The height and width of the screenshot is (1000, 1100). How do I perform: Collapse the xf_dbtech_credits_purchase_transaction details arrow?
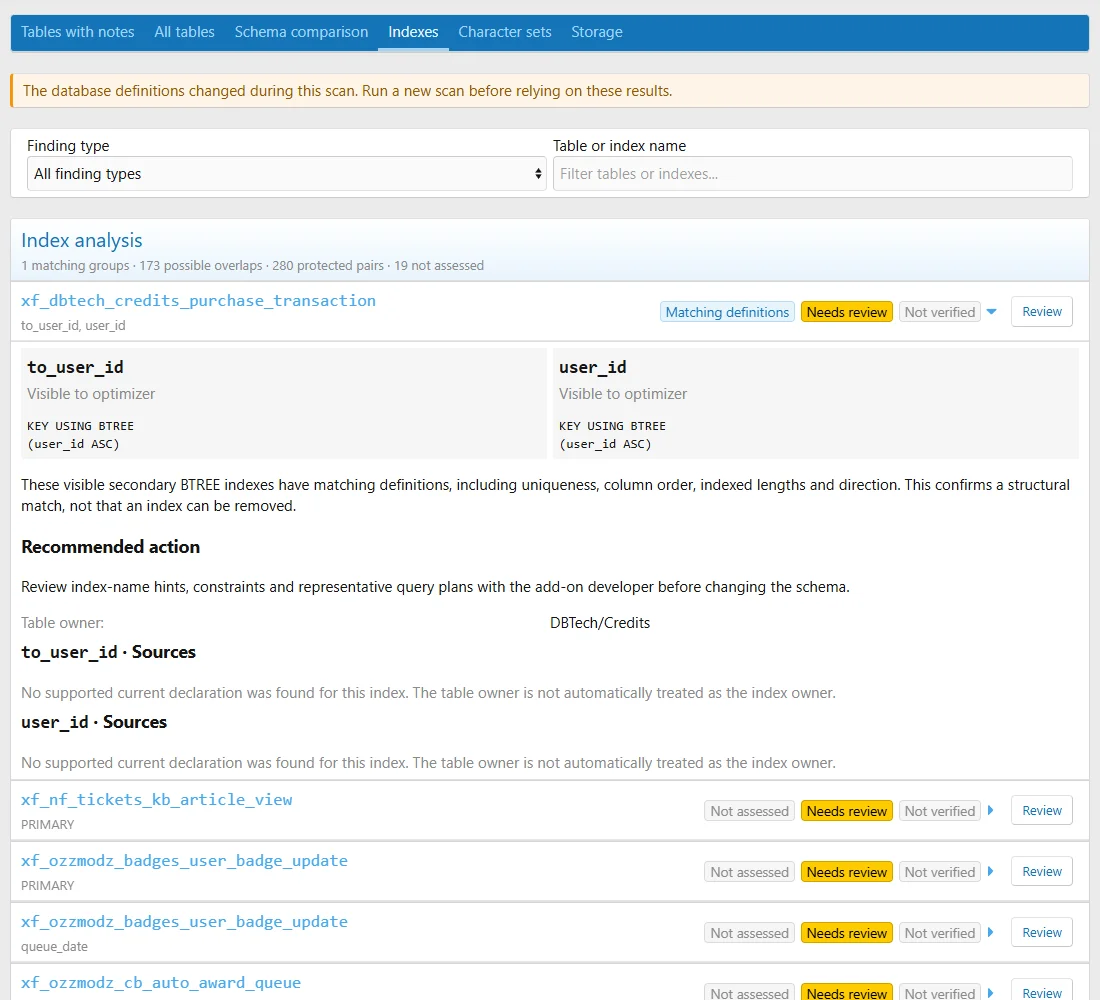991,312
